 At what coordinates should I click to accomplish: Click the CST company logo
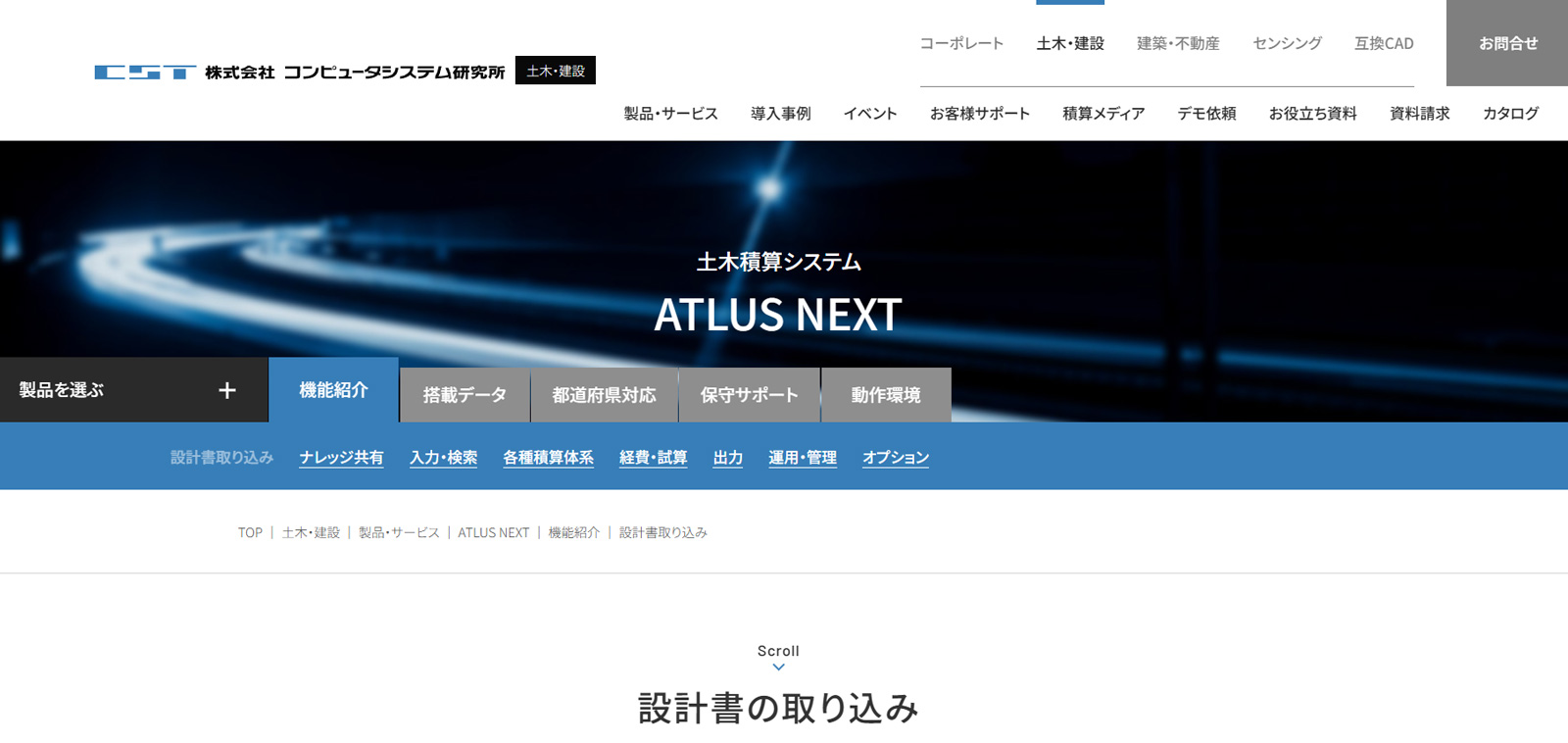pos(300,72)
